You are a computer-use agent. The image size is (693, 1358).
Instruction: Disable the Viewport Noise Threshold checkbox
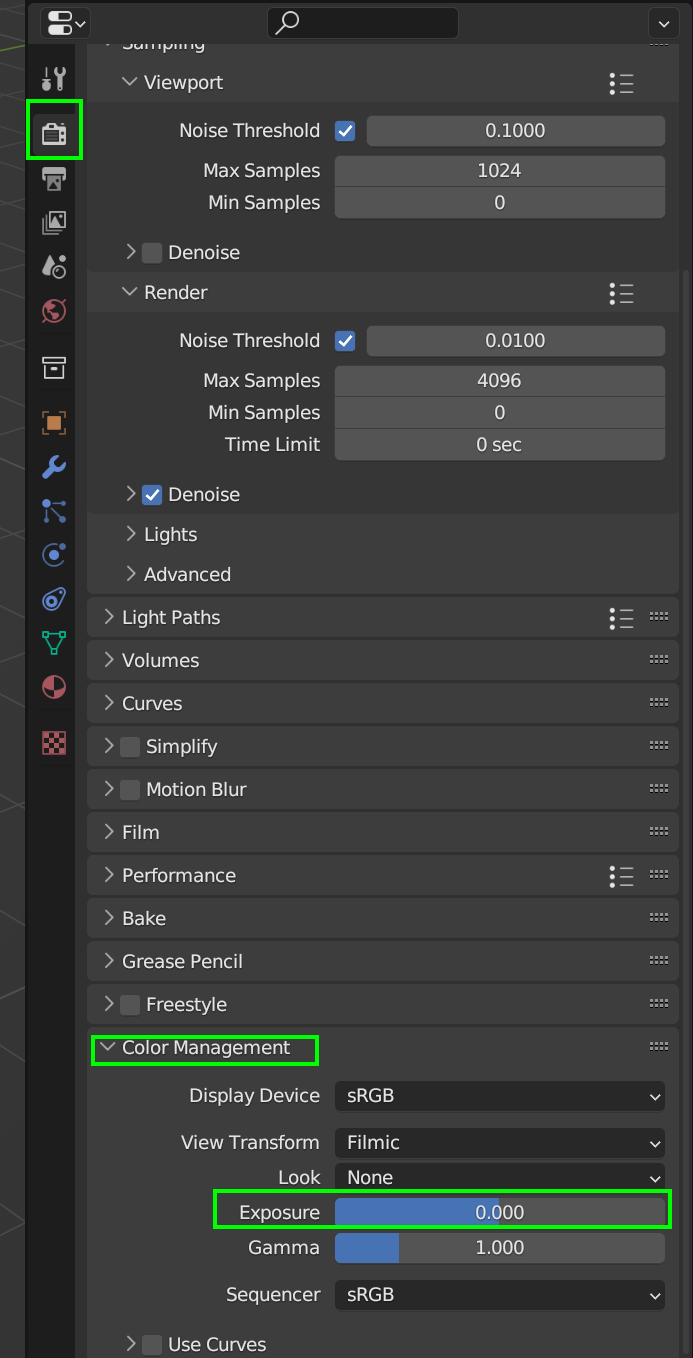(x=345, y=131)
